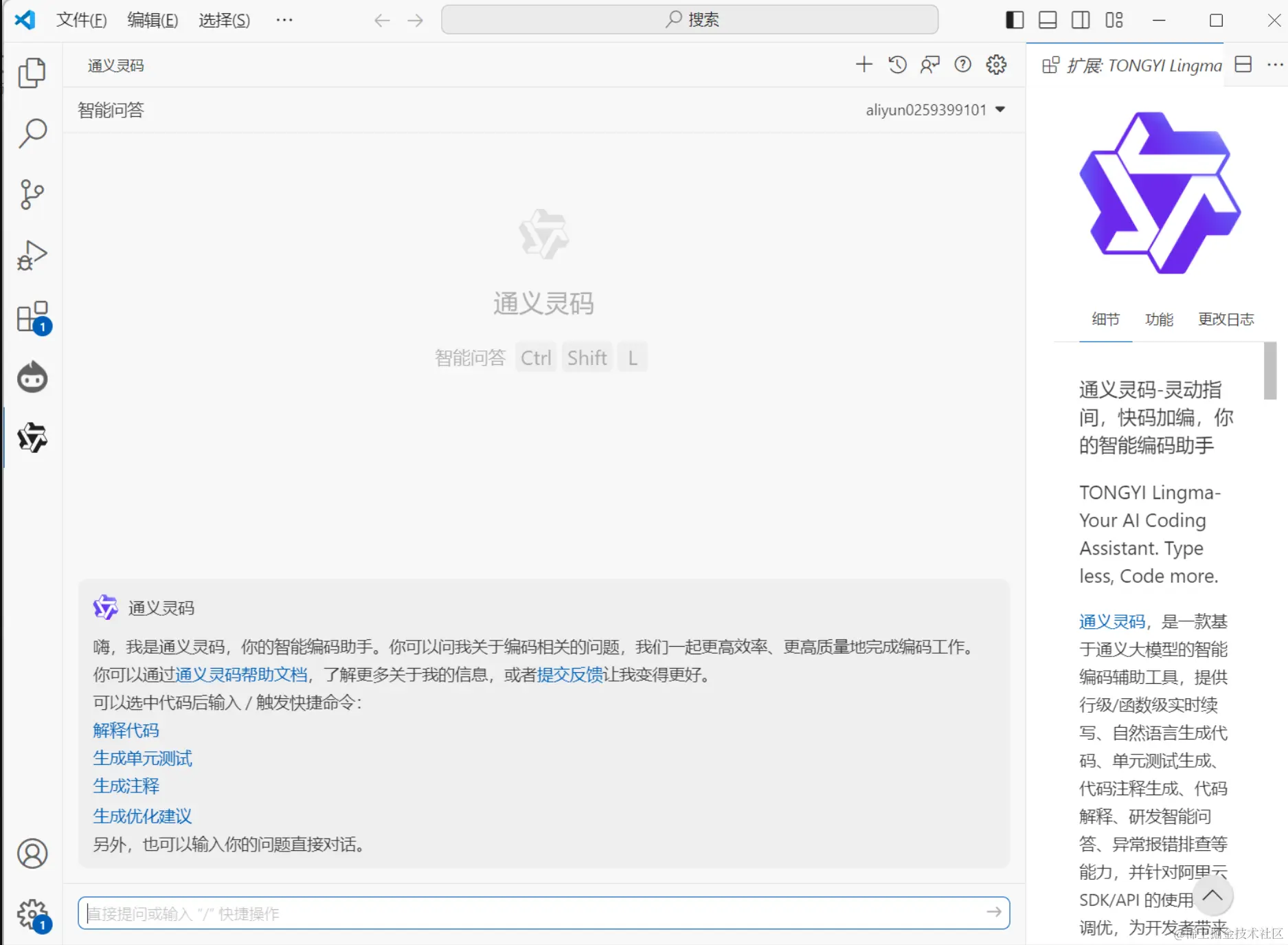Switch to the 更改日志 tab
Viewport: 1288px width, 945px height.
[1226, 320]
